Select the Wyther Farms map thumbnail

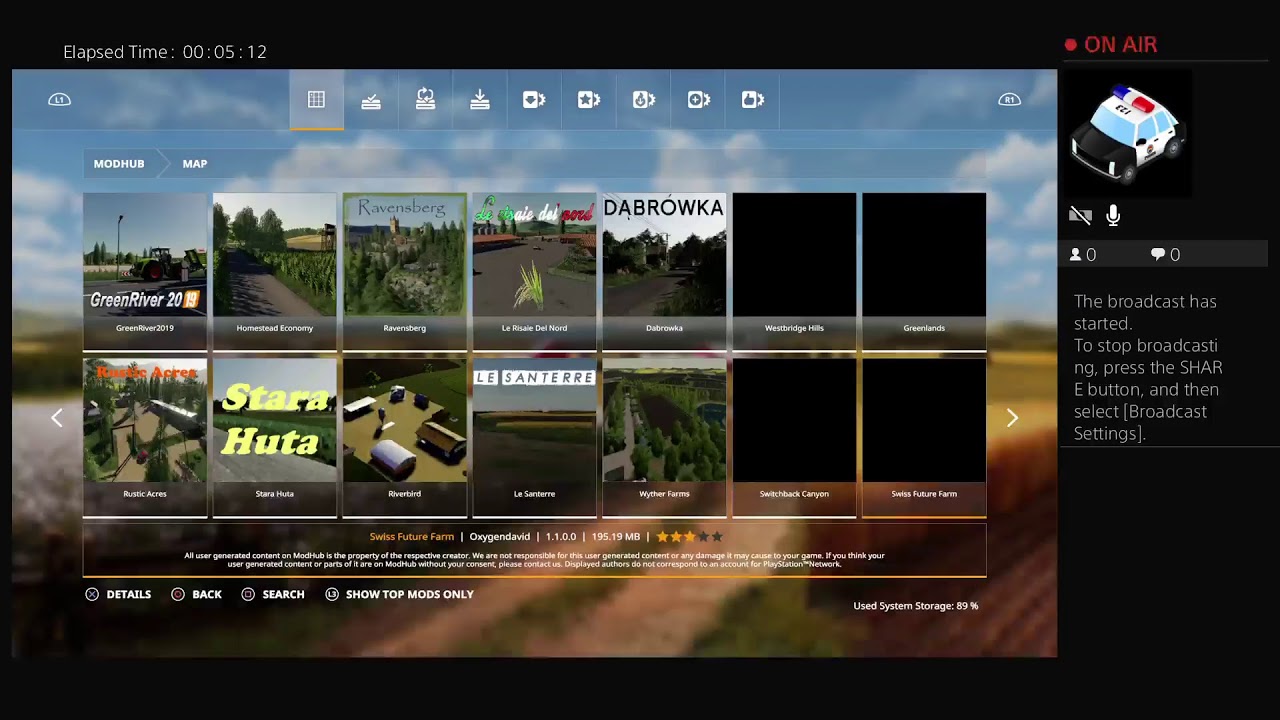pyautogui.click(x=665, y=421)
